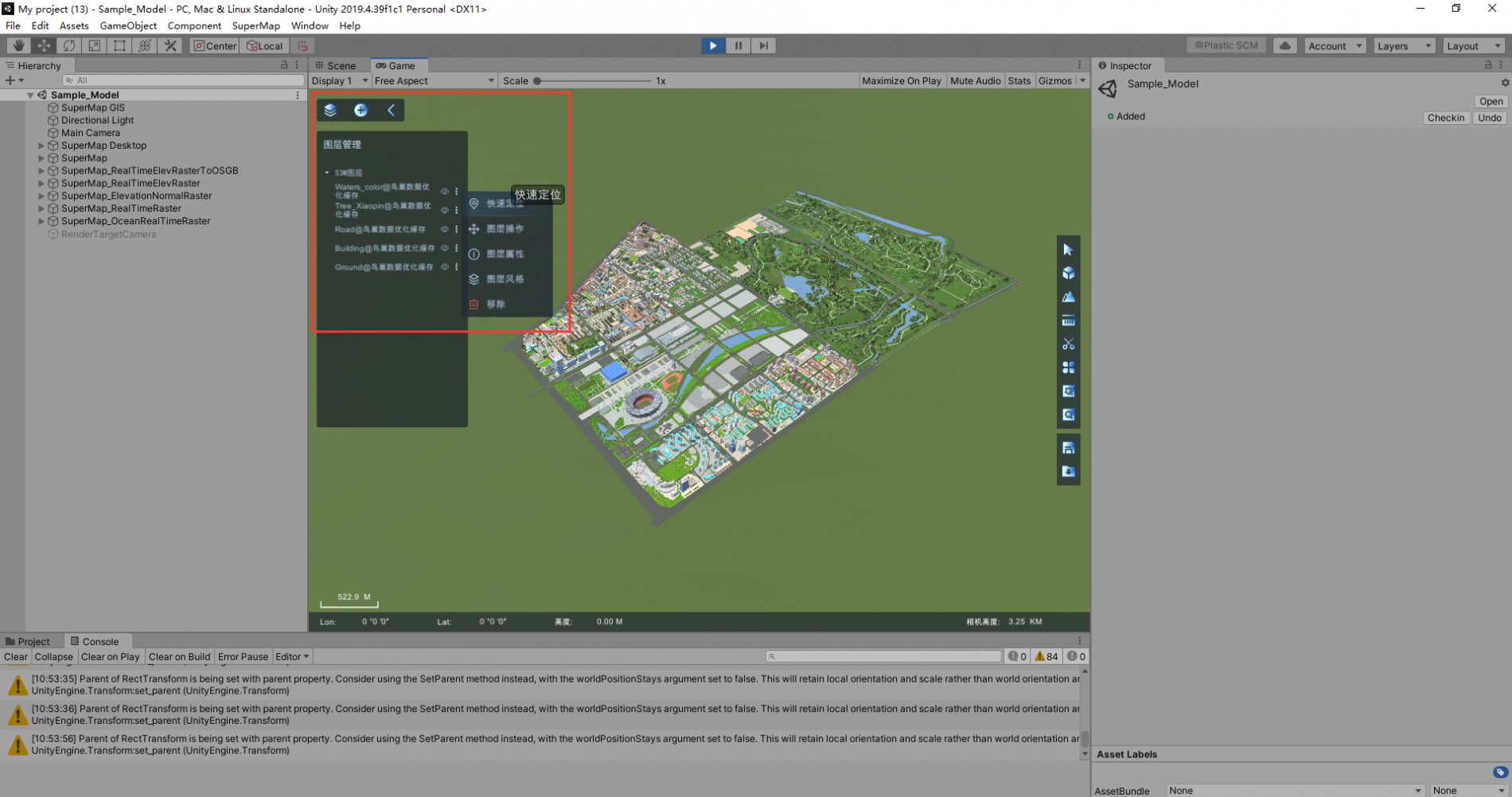Open the terrain mountain tool on right toolbar
This screenshot has width=1512, height=797.
pos(1068,297)
